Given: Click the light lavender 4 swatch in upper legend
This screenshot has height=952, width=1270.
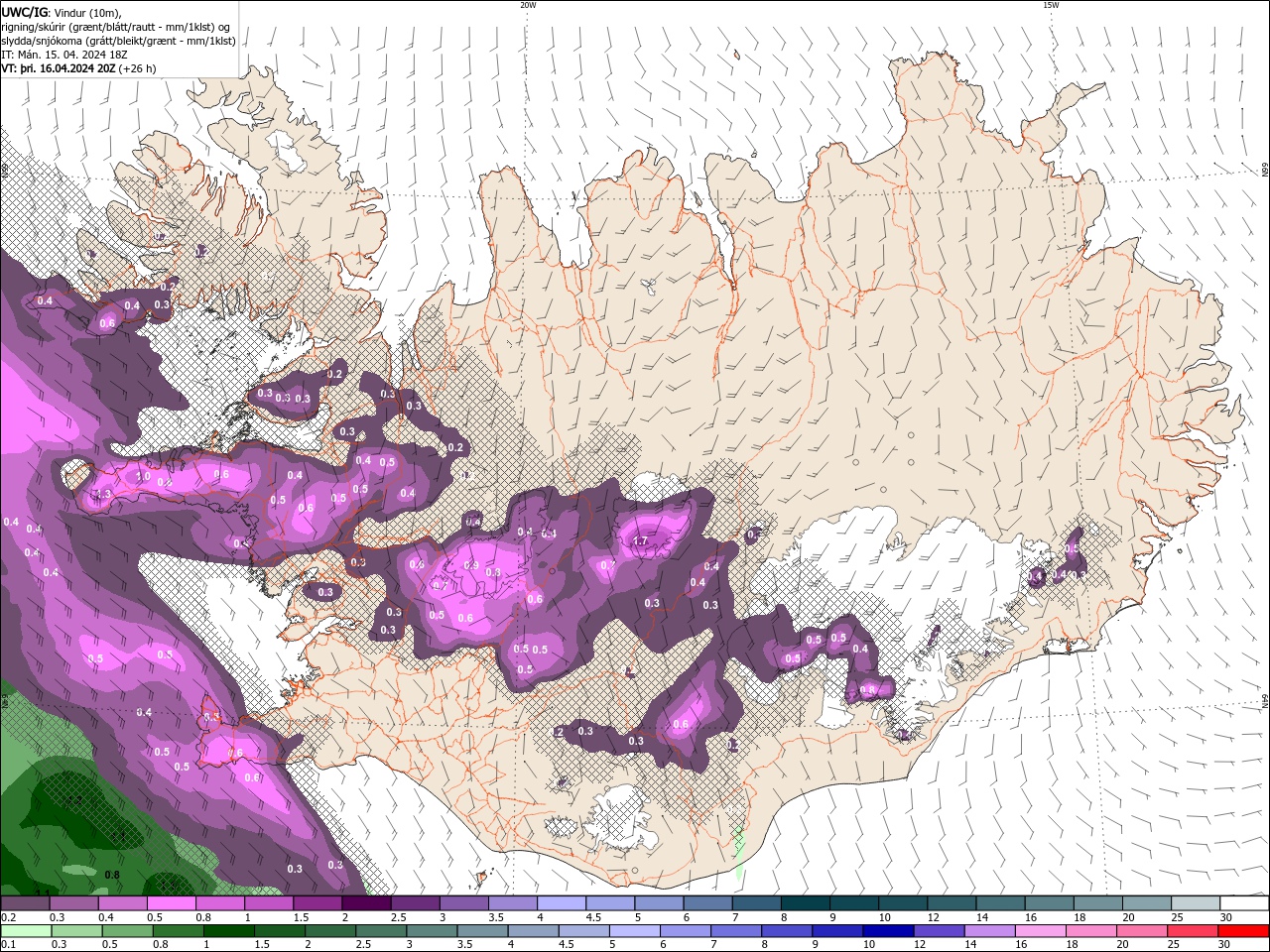Looking at the screenshot, I should (562, 903).
